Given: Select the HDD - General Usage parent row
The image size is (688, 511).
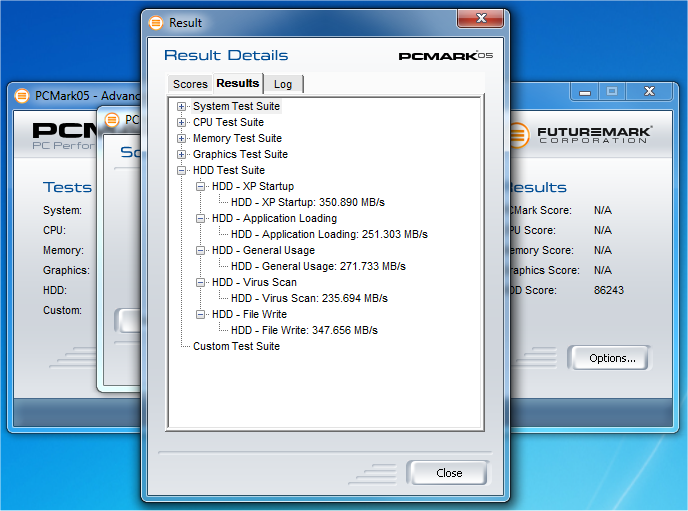Looking at the screenshot, I should click(264, 250).
